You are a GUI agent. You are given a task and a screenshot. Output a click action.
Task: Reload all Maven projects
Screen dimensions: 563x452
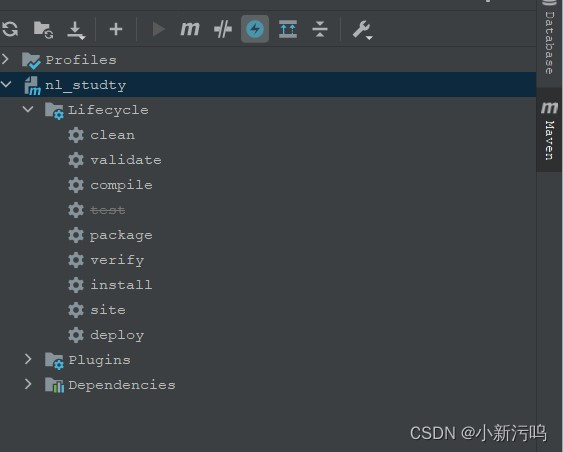coord(10,29)
